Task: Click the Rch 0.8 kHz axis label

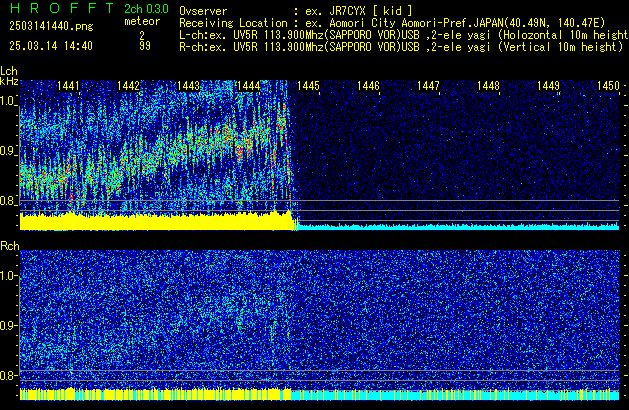Action: click(x=8, y=375)
